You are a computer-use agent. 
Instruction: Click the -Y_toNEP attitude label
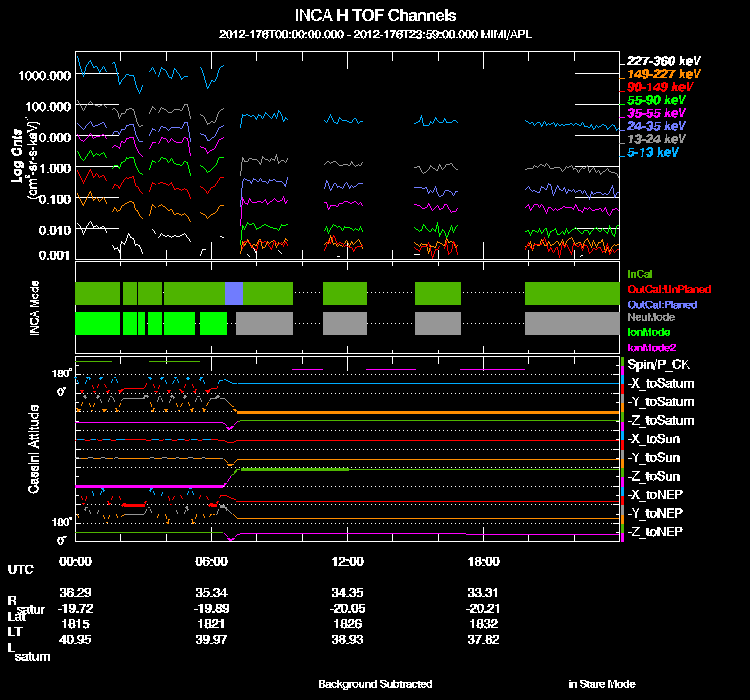coord(655,513)
